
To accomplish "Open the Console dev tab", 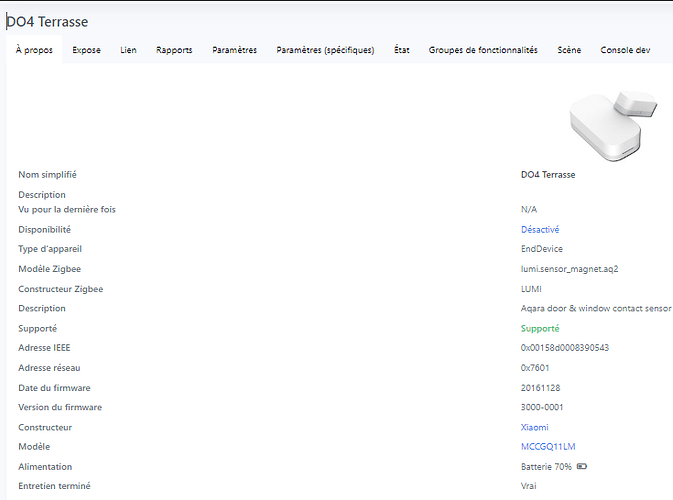I will tap(626, 50).
